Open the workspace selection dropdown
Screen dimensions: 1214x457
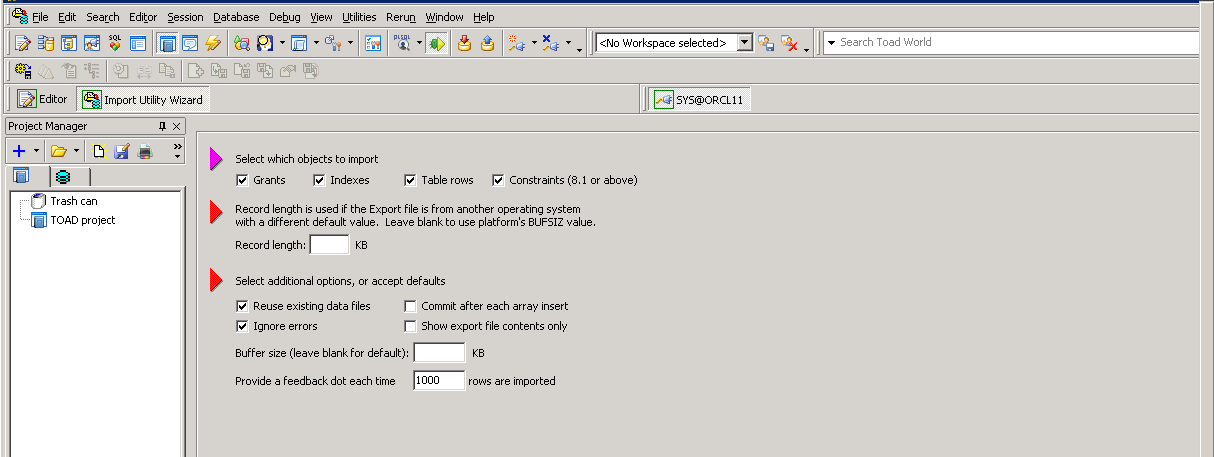744,43
